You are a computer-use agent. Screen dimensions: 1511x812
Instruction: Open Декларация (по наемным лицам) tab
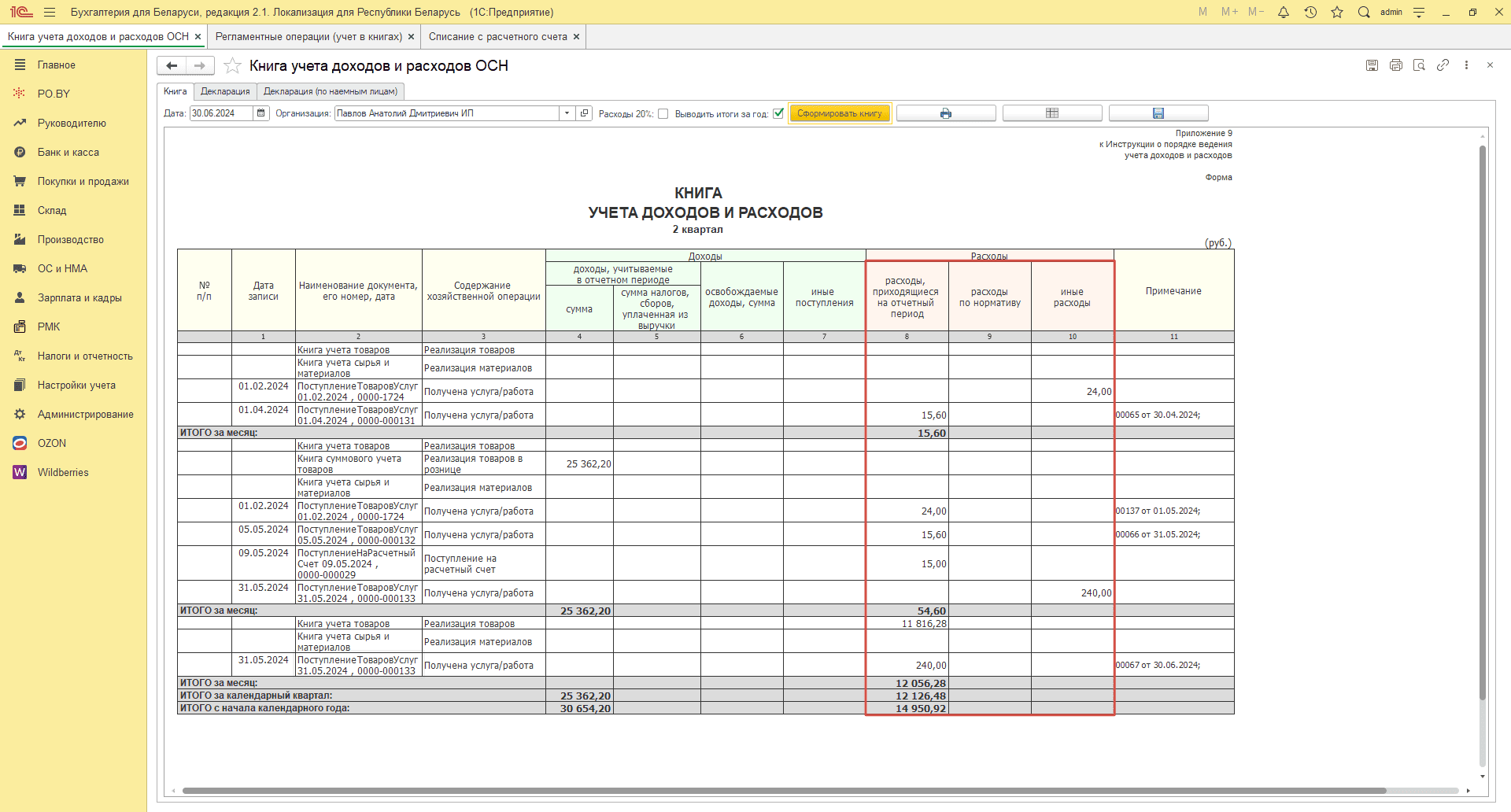coord(330,91)
